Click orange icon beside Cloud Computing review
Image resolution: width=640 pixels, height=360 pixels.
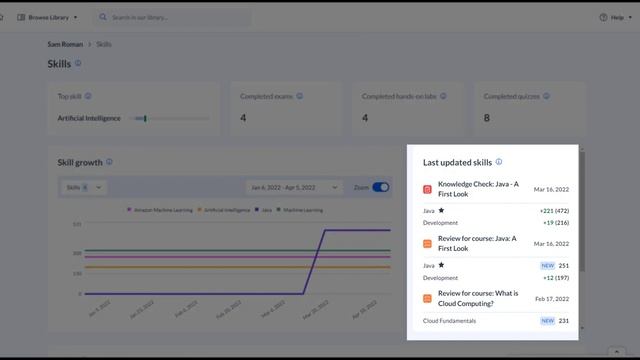(x=427, y=299)
